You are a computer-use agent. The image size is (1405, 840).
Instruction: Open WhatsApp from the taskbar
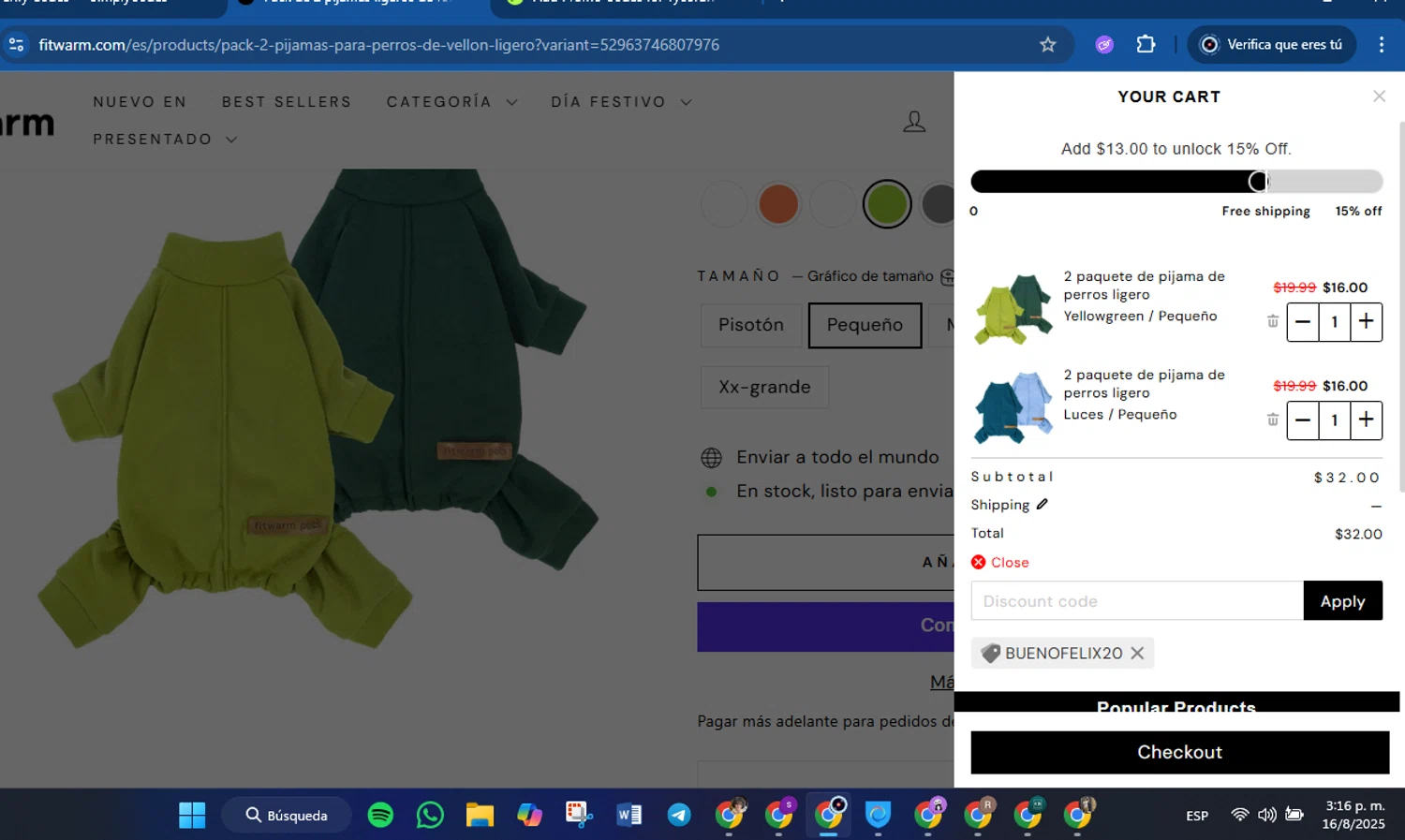pyautogui.click(x=430, y=815)
